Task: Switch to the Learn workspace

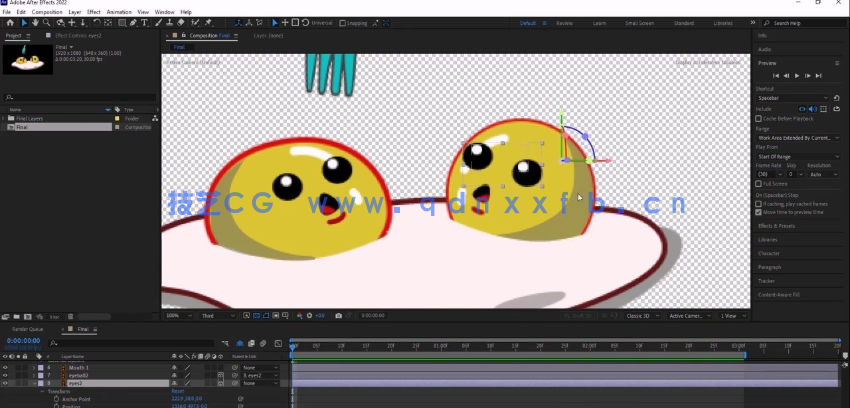Action: point(599,22)
